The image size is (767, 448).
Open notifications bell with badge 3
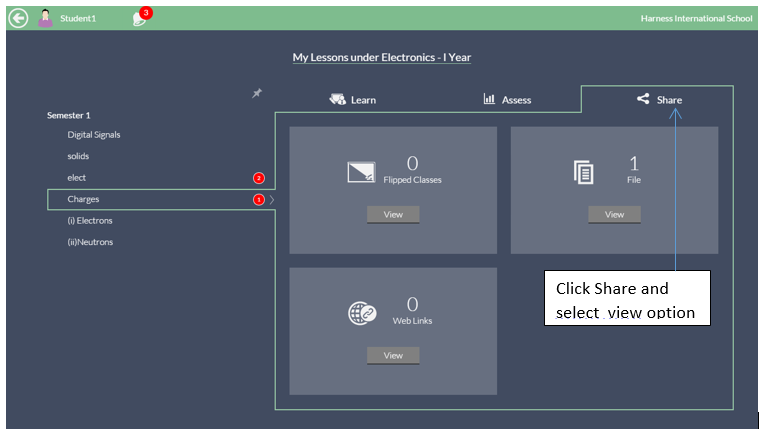coord(141,17)
